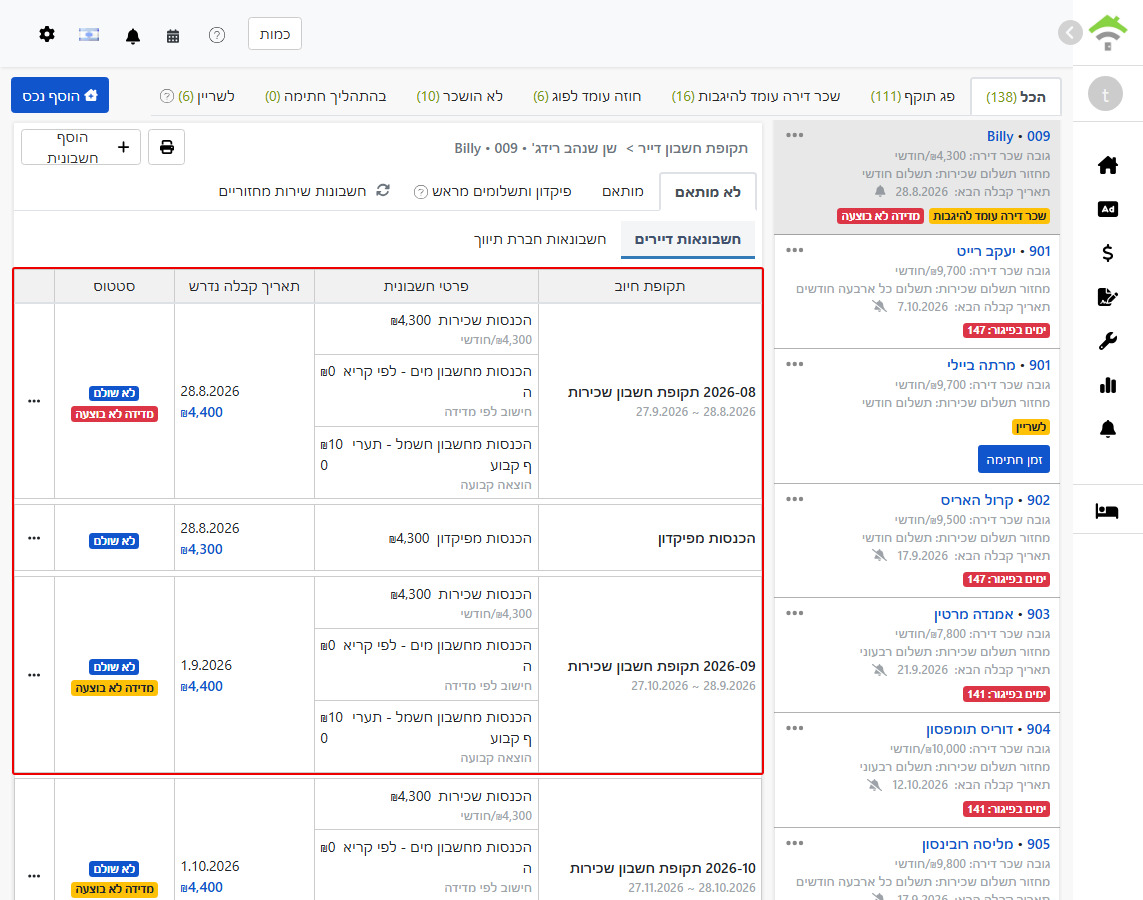Switch to לא מותאם tab
Screen dimensions: 1143x900
pos(708,192)
